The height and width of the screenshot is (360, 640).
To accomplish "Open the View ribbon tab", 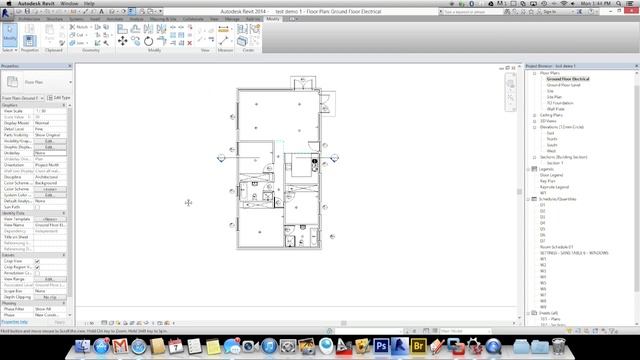I will click(214, 19).
